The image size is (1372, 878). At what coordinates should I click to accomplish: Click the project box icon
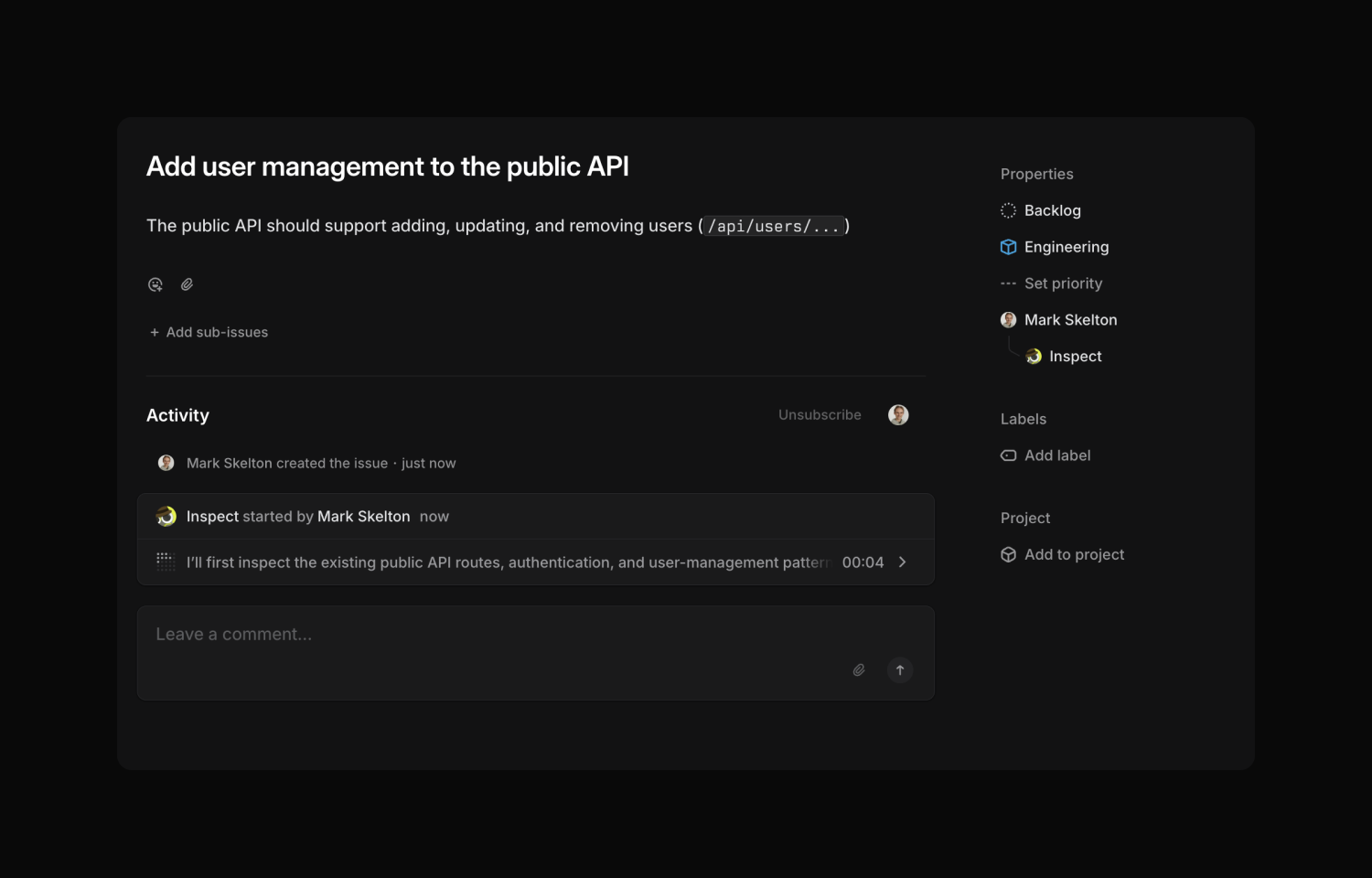(x=1008, y=554)
